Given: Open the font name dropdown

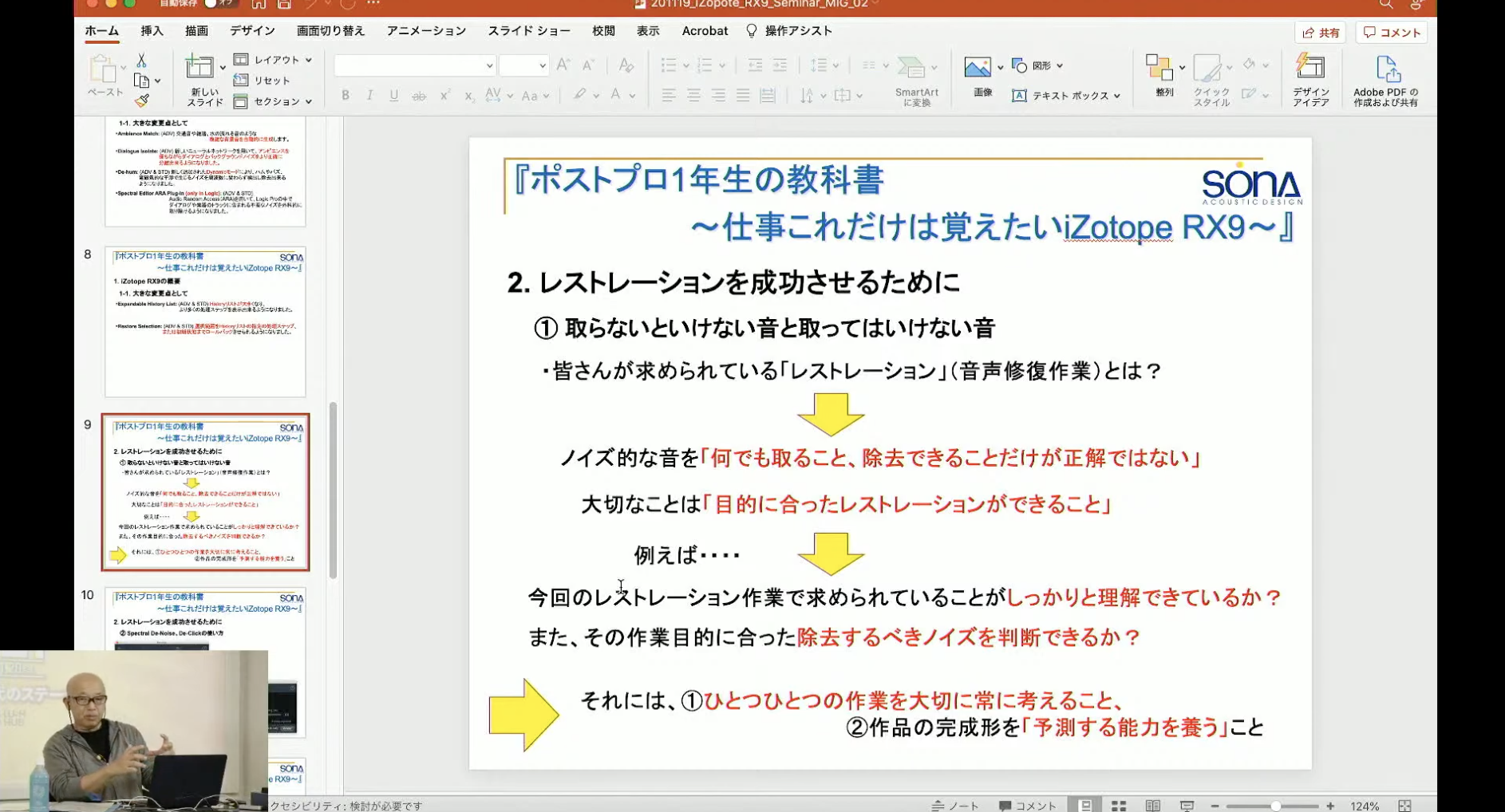Looking at the screenshot, I should click(x=489, y=65).
